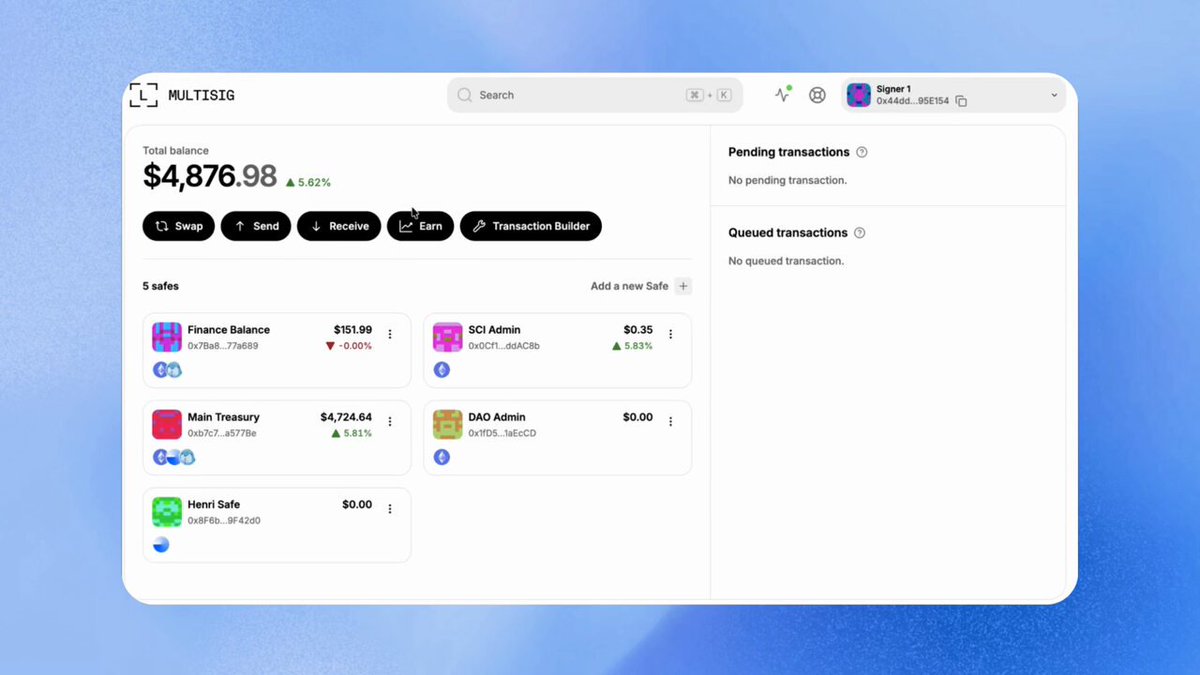Click the Receive button
The height and width of the screenshot is (675, 1200).
339,226
